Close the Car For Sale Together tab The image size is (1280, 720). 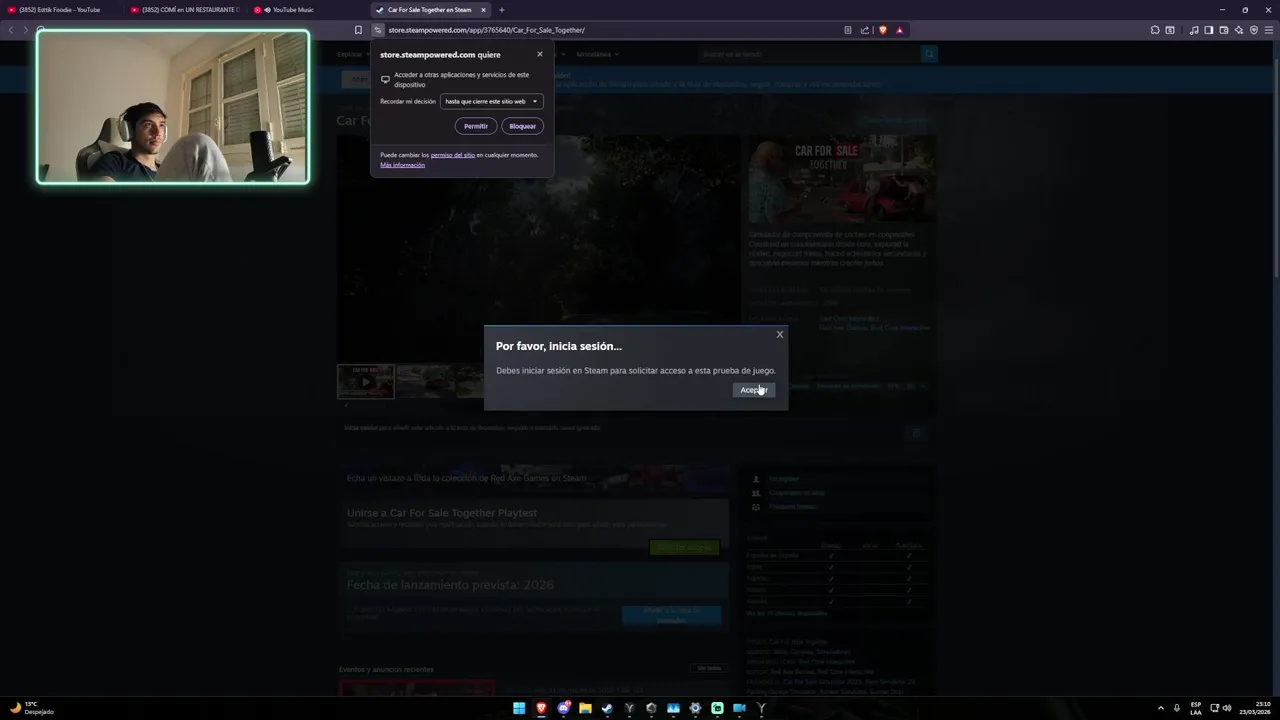click(483, 10)
